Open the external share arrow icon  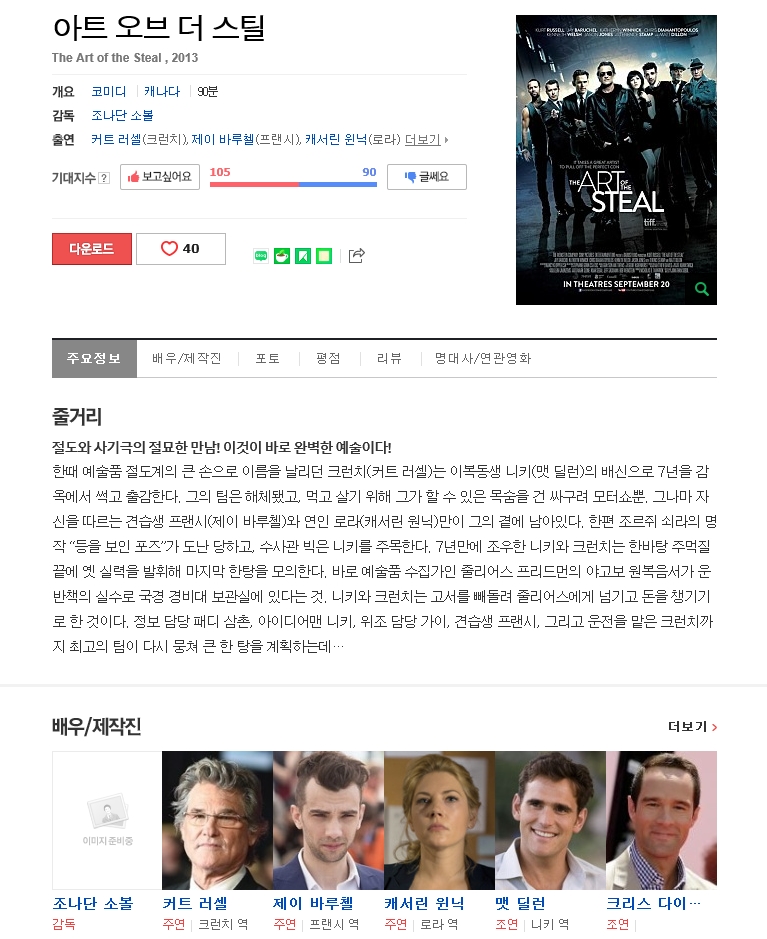356,256
